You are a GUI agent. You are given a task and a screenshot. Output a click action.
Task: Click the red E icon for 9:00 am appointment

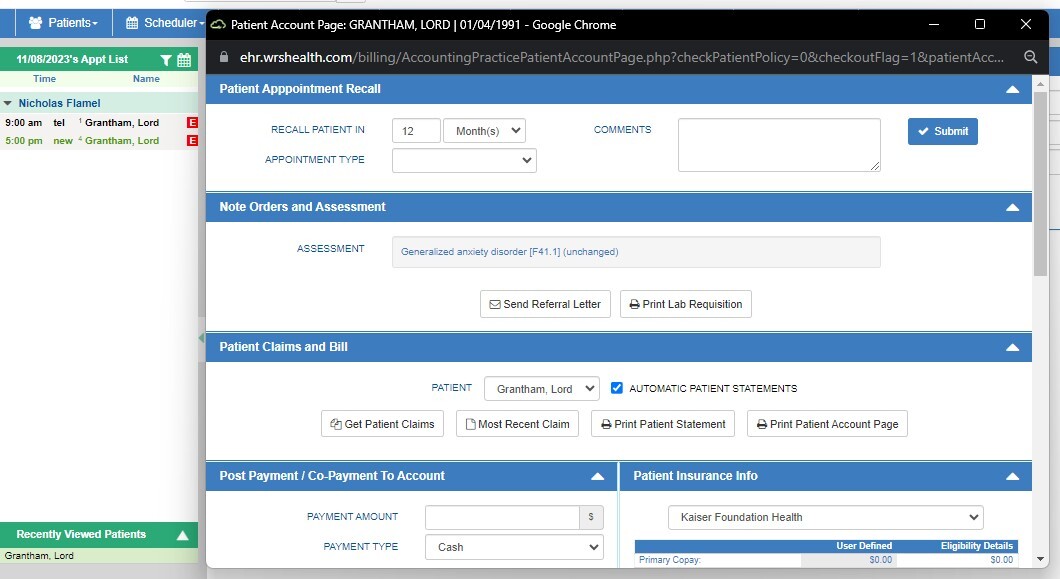(x=193, y=123)
